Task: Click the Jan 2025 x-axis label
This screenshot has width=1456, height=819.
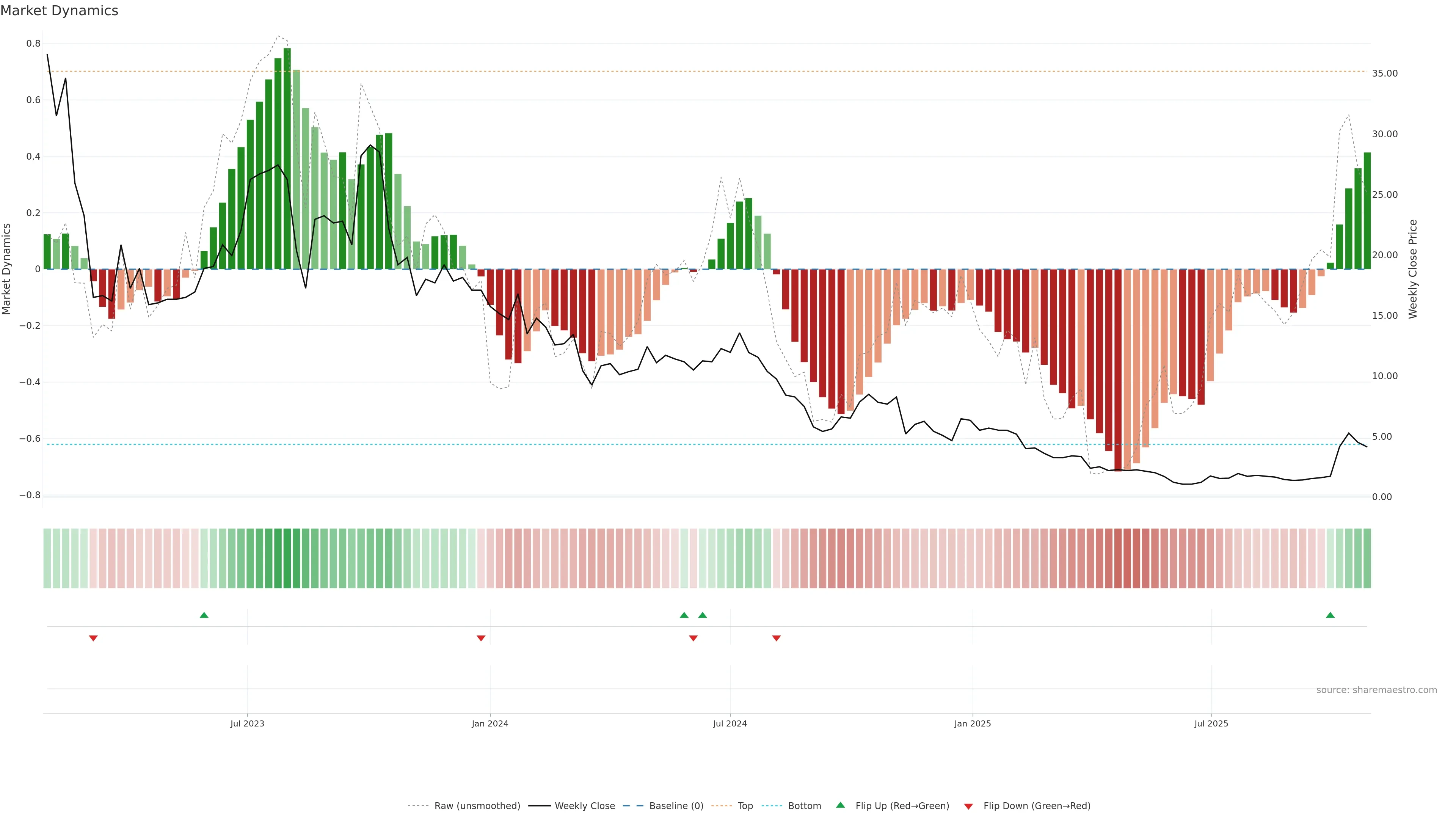Action: (972, 723)
